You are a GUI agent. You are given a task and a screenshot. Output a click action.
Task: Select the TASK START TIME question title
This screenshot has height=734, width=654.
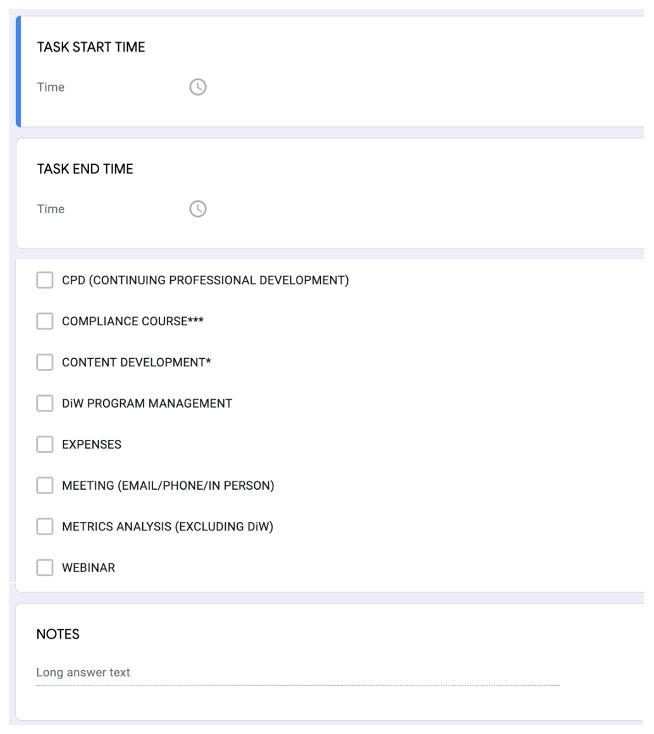(x=91, y=47)
